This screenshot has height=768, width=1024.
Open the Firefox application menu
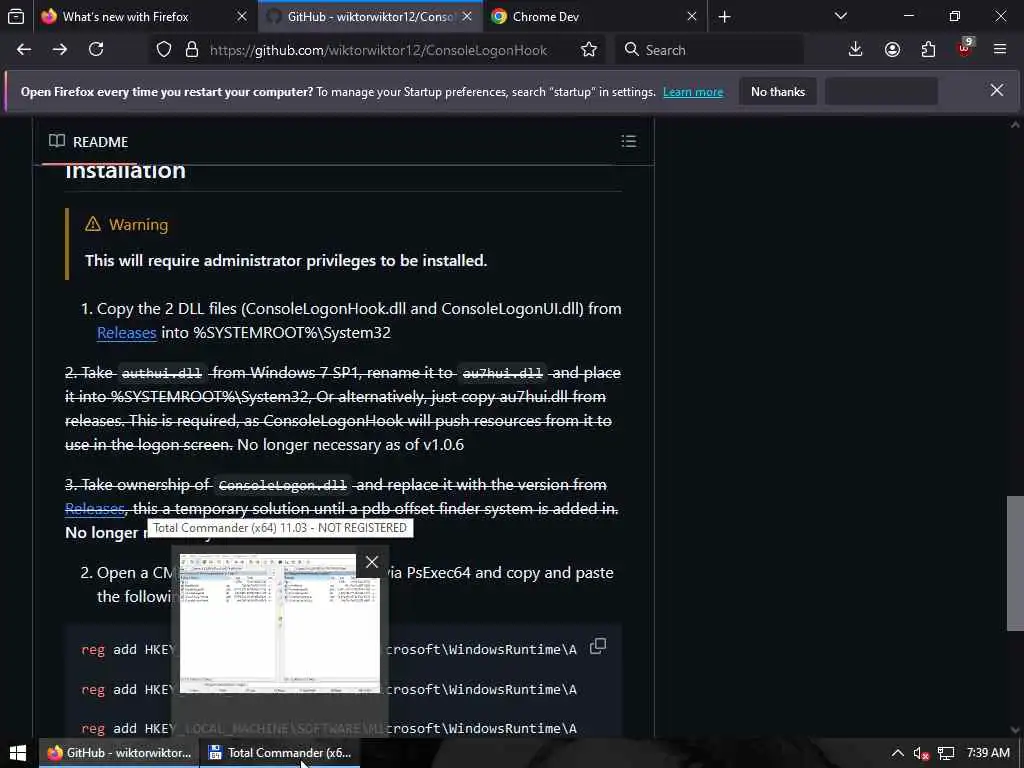tap(1000, 50)
